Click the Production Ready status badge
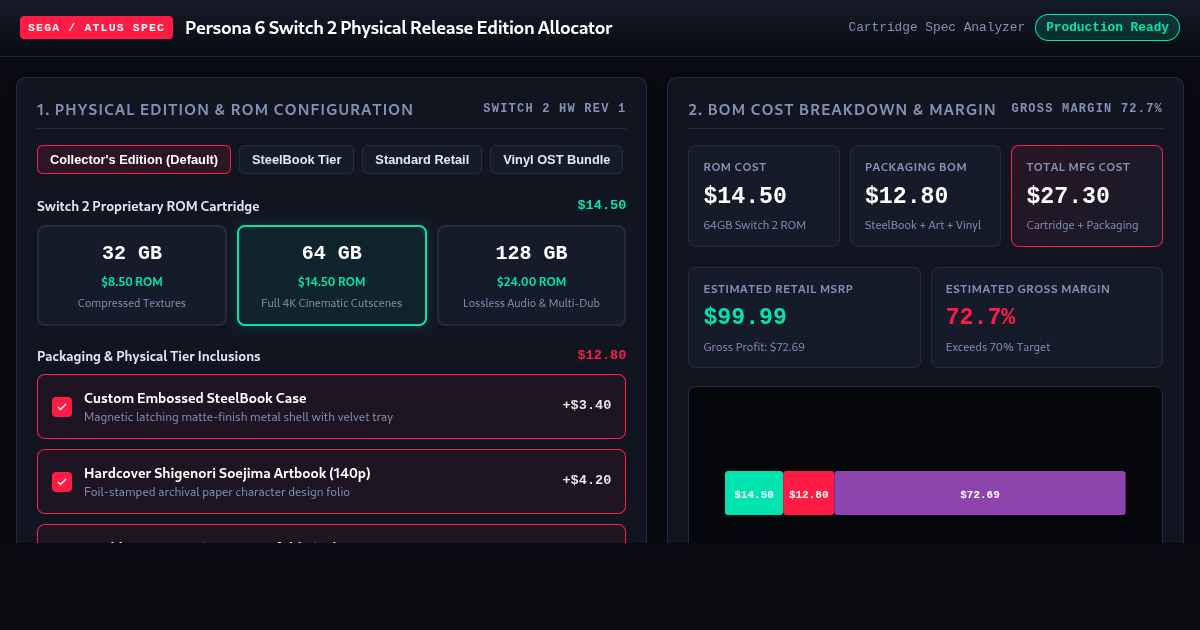The height and width of the screenshot is (630, 1200). 1107,28
